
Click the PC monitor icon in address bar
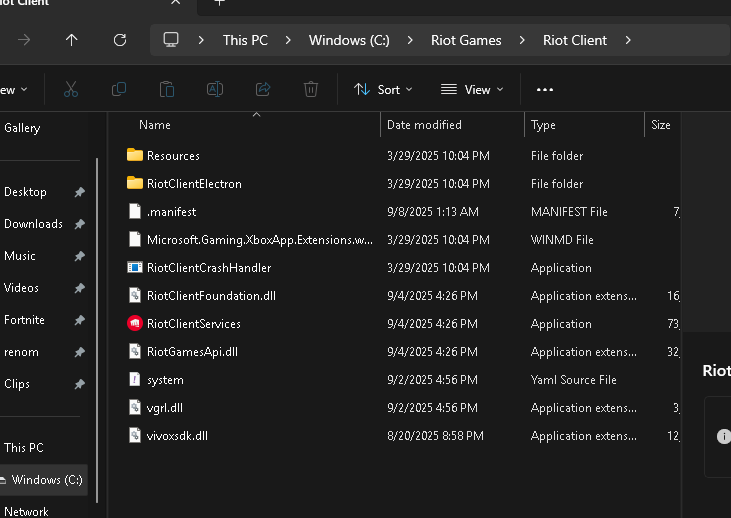tap(171, 40)
